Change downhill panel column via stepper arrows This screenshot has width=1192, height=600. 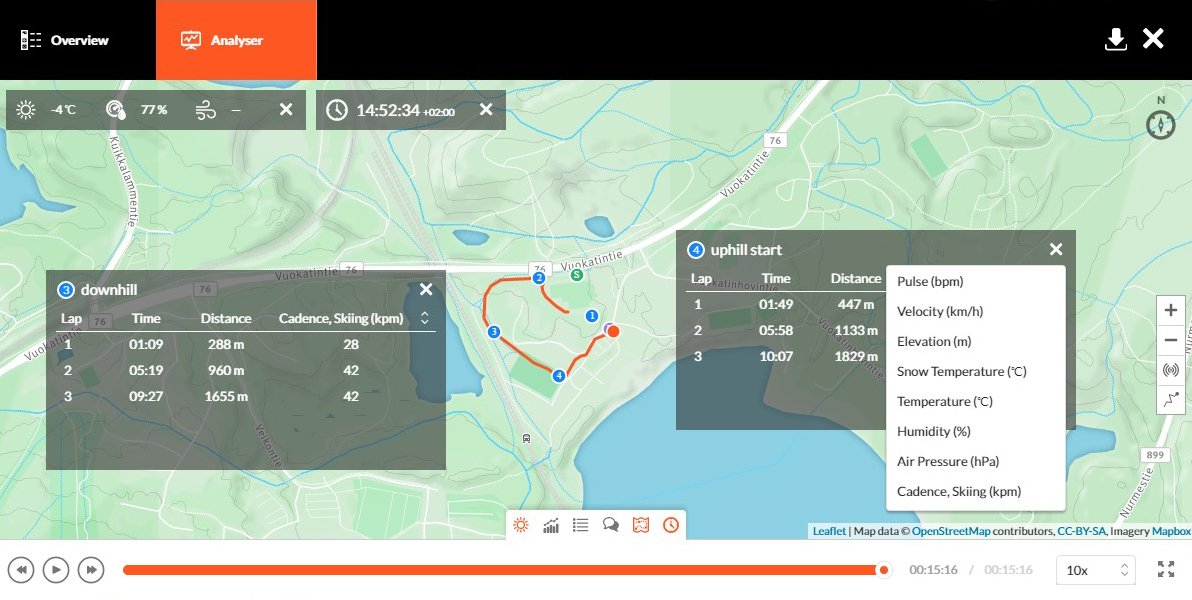click(x=425, y=318)
